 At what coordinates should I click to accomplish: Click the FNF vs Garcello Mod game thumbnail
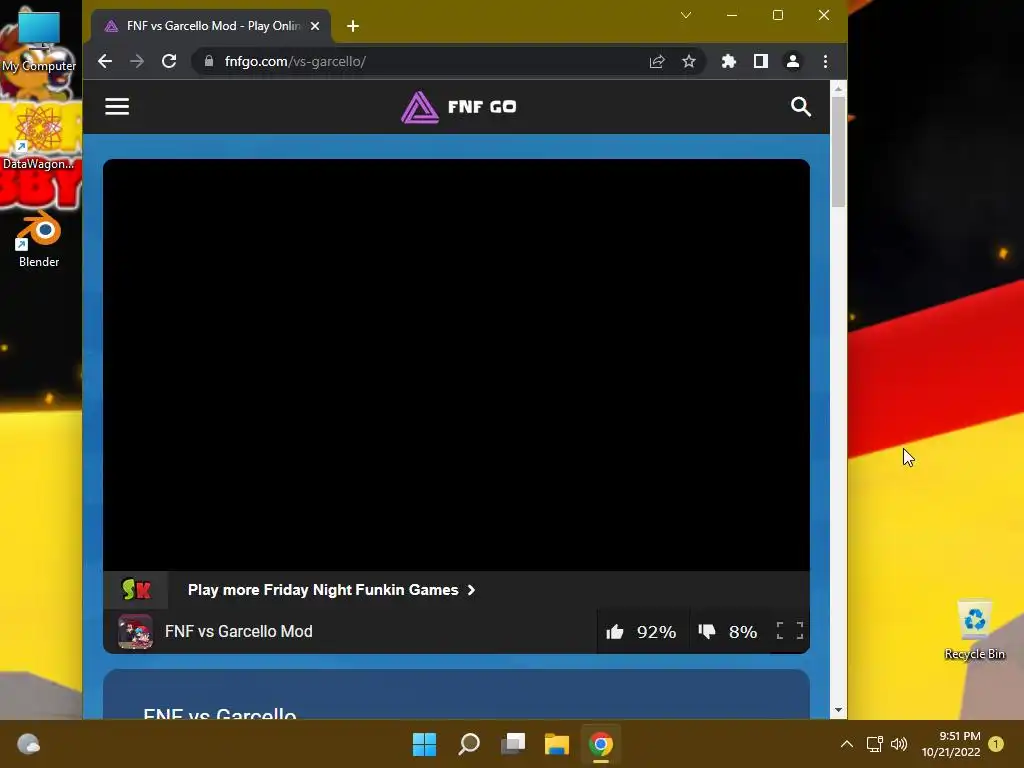(x=135, y=632)
